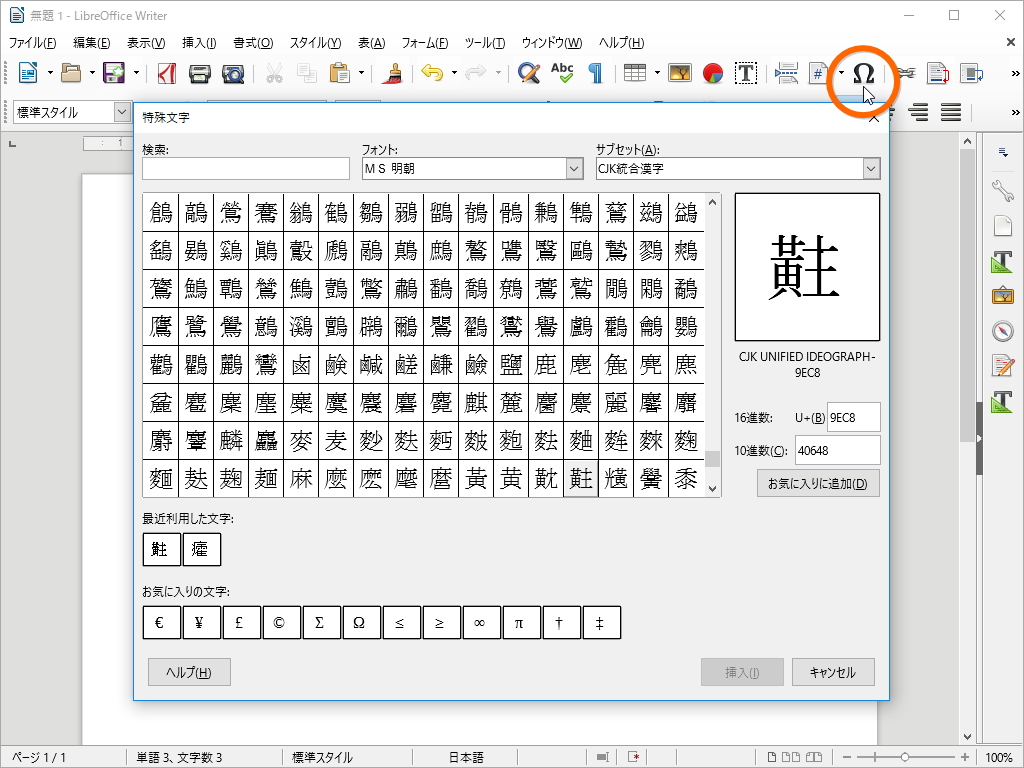This screenshot has height=768, width=1024.
Task: Open the Gallery panel in the sidebar
Action: click(1003, 295)
